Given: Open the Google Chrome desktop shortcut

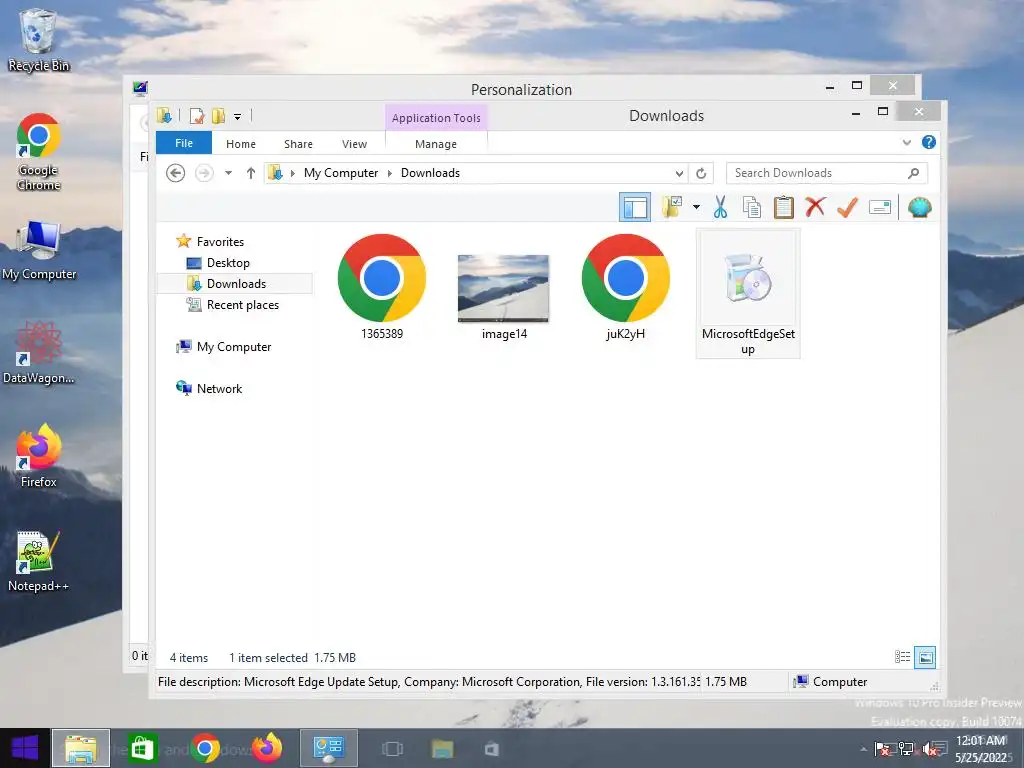Looking at the screenshot, I should [39, 152].
